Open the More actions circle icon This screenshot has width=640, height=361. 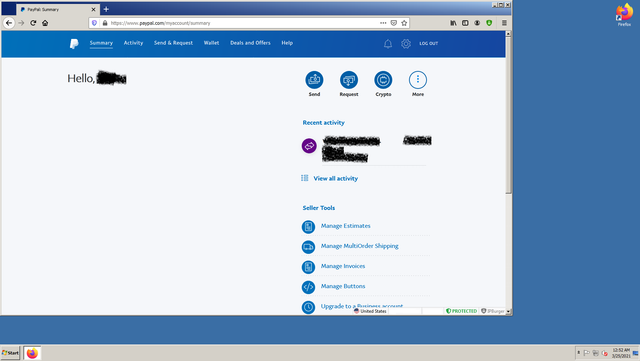pos(418,80)
